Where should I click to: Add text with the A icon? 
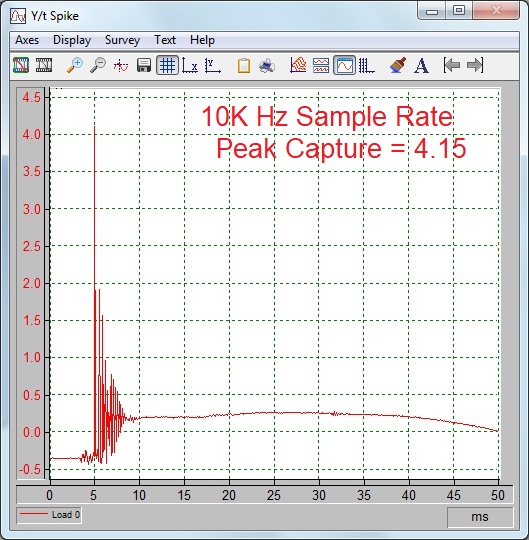coord(421,65)
